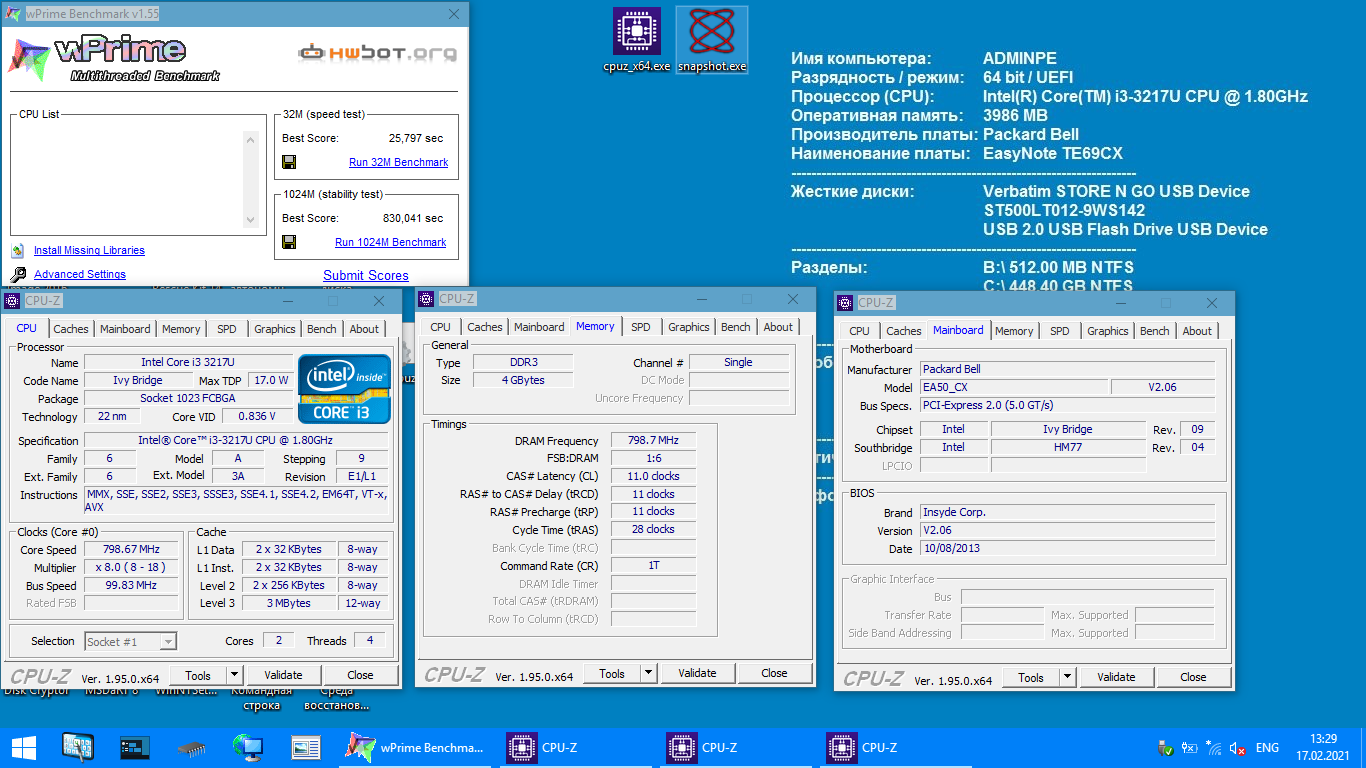This screenshot has width=1366, height=768.
Task: Open Graphics tab in the Memory window
Action: tap(689, 327)
